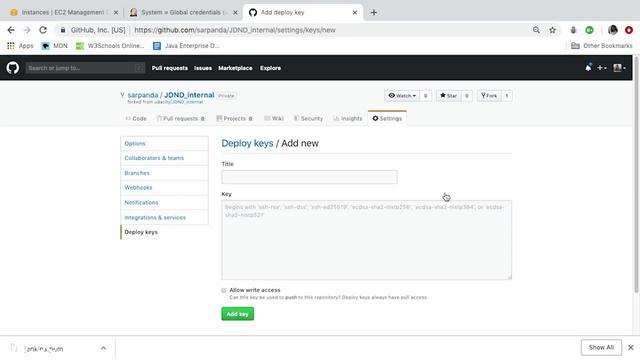
Task: Click the notifications bell icon
Action: [588, 68]
